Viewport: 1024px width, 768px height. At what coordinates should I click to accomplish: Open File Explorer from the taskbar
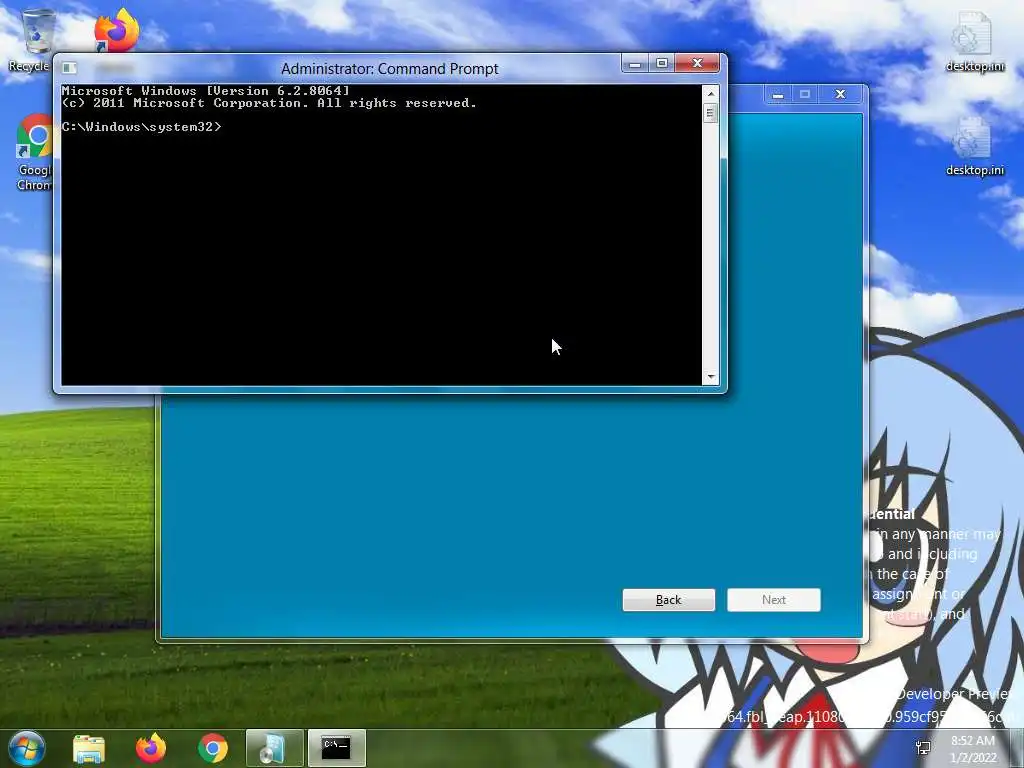89,749
